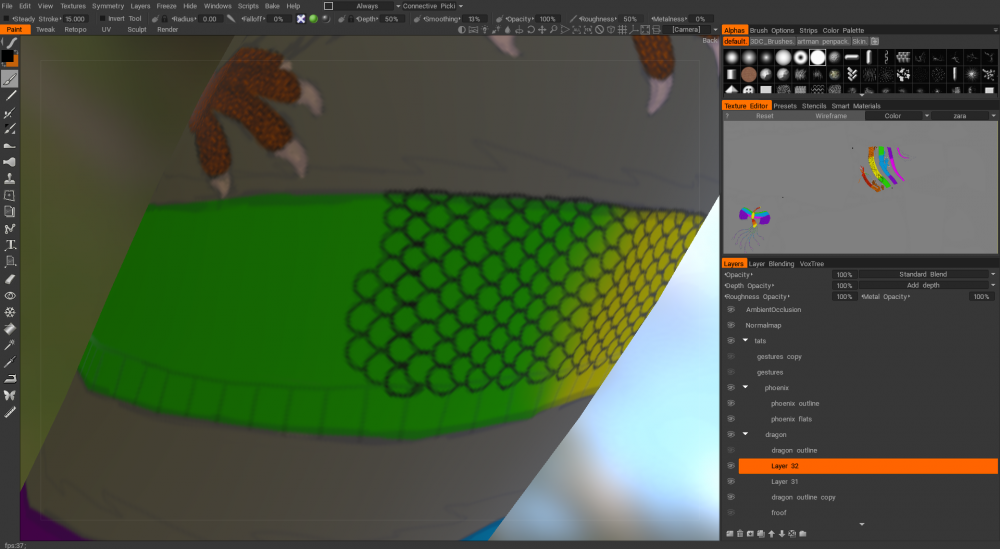This screenshot has height=549, width=1000.
Task: Click the Reset button in Texture Editor
Action: click(765, 116)
